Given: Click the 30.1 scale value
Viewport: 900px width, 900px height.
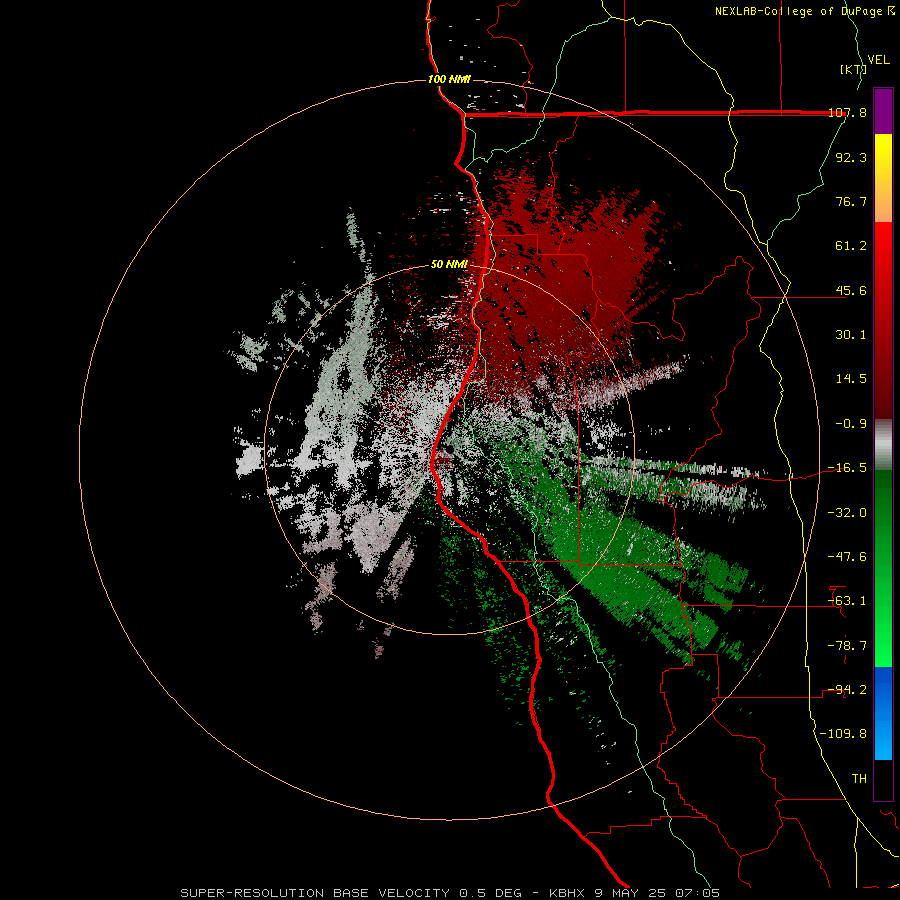Looking at the screenshot, I should (x=851, y=335).
